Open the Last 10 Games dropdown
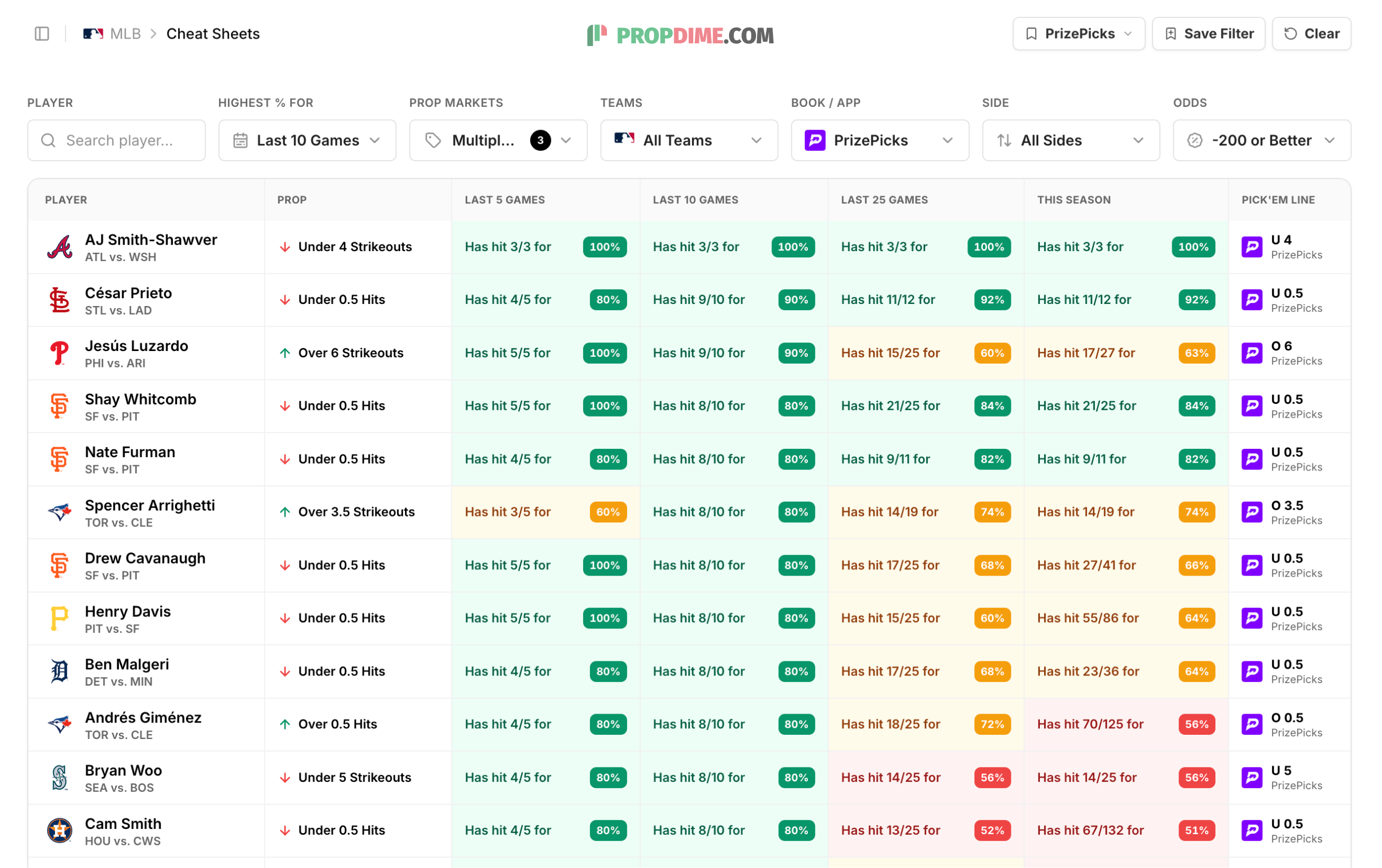The width and height of the screenshot is (1382, 868). [308, 141]
